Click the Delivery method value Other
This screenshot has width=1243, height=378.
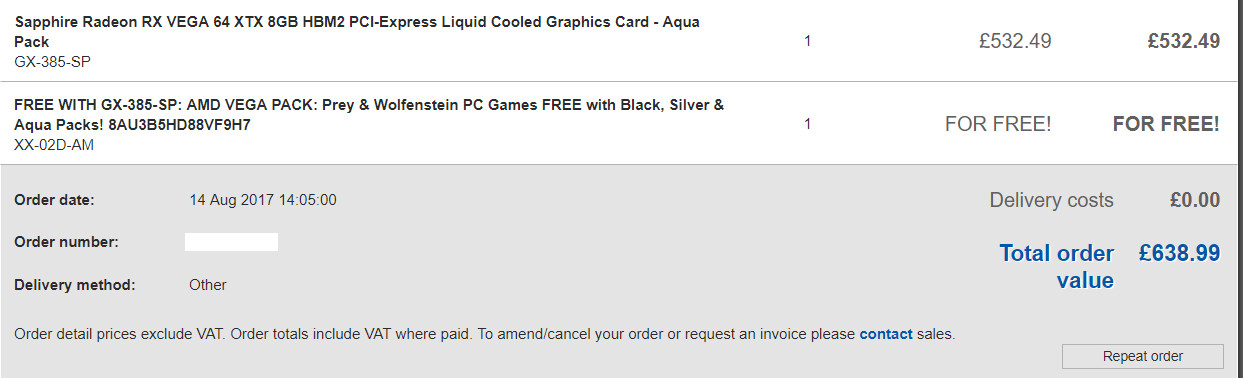point(208,284)
